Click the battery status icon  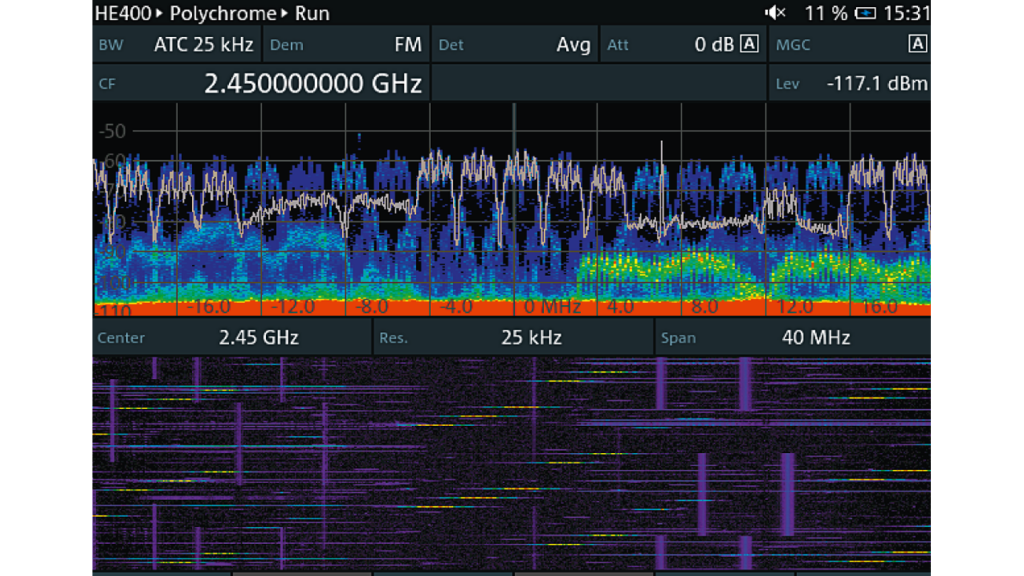pyautogui.click(x=866, y=13)
